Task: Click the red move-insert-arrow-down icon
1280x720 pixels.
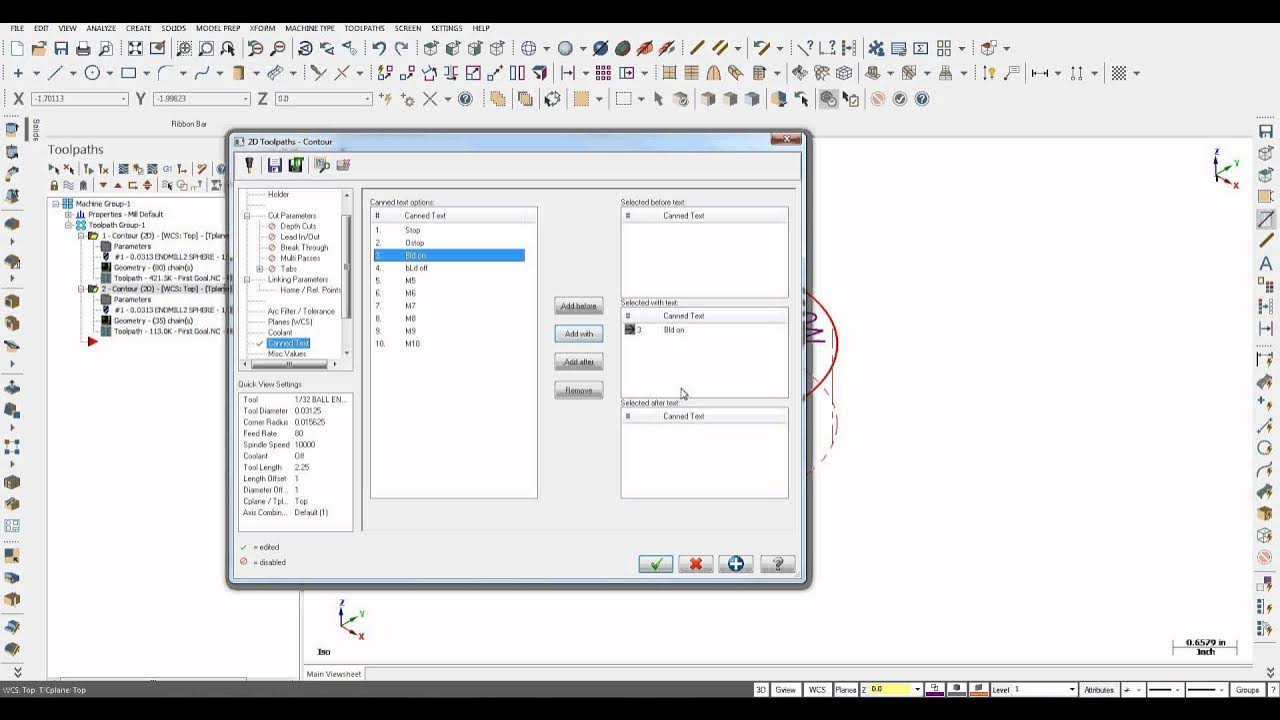Action: (x=103, y=185)
